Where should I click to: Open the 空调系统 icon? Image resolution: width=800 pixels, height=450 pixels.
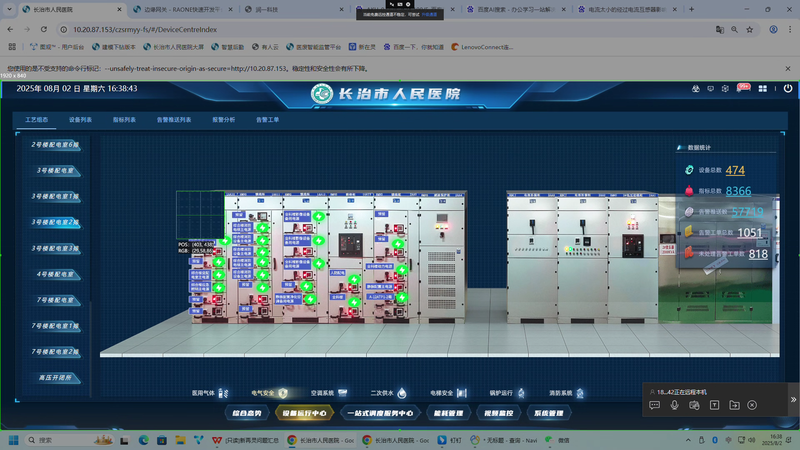342,393
